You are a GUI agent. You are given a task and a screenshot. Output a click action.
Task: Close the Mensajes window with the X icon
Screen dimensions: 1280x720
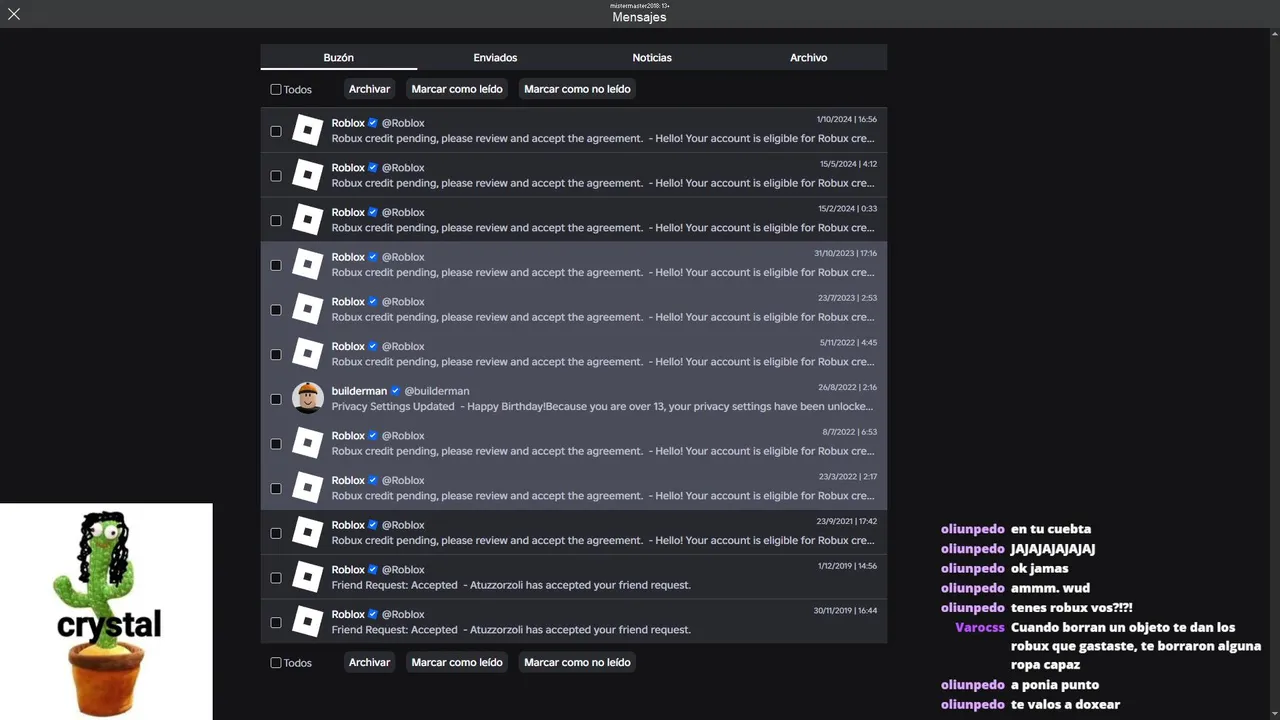point(14,14)
